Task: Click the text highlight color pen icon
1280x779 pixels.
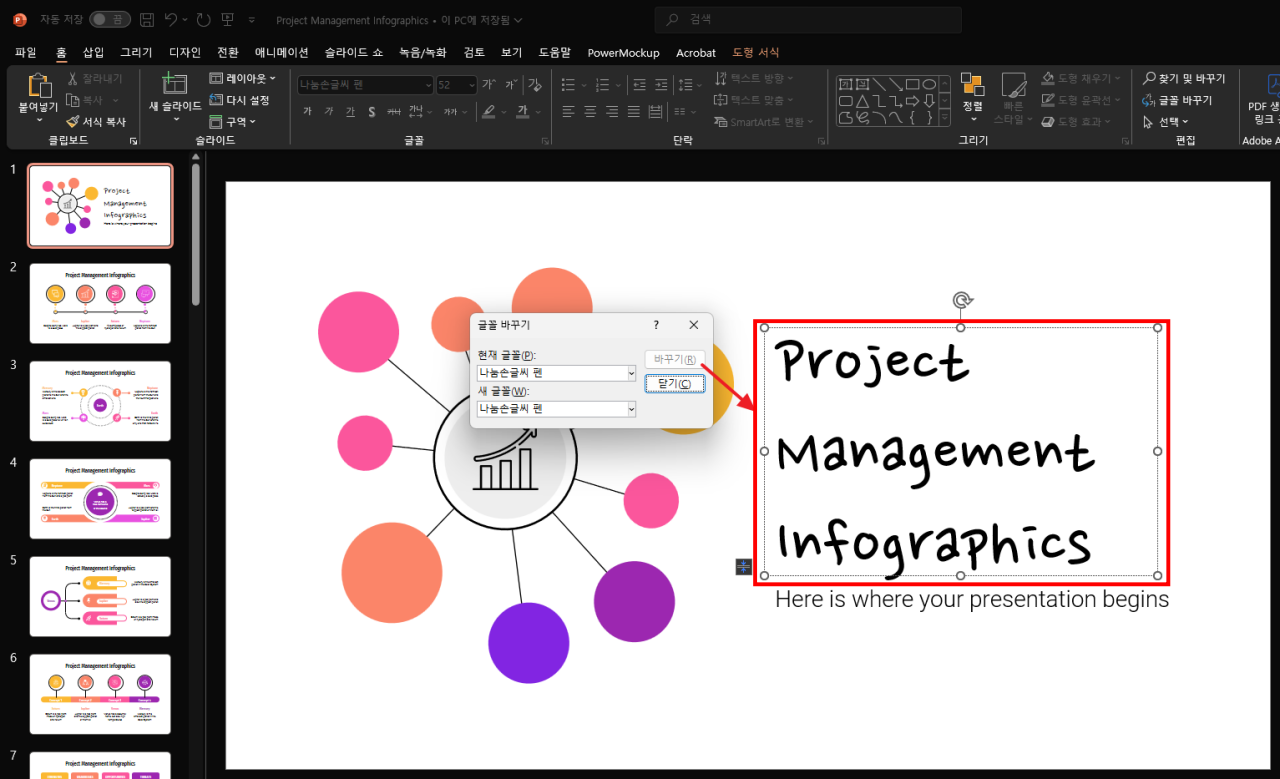Action: click(x=488, y=112)
